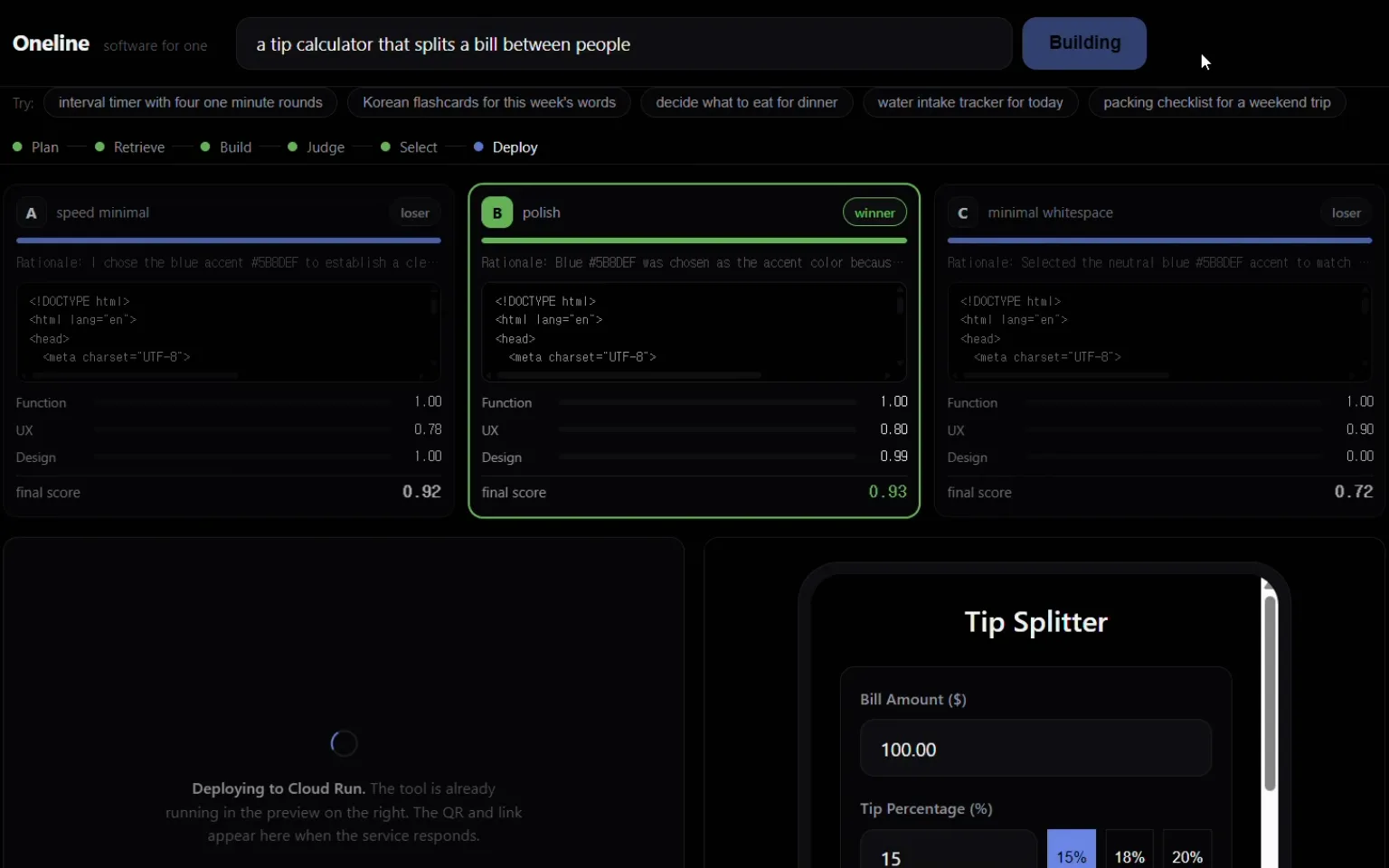The width and height of the screenshot is (1389, 868).
Task: Click the speed minimal code preview
Action: [228, 332]
